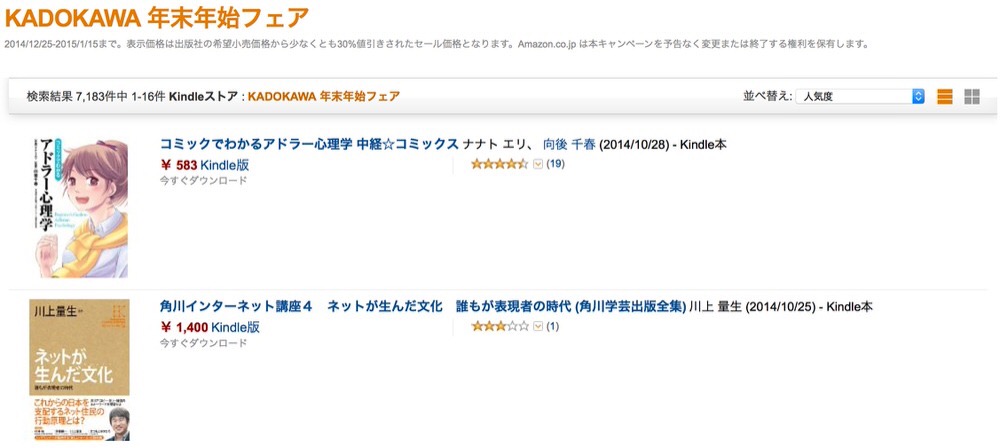Select ¥1,400 Kindle版 price link
Screen dimensions: 1000x448
click(210, 327)
